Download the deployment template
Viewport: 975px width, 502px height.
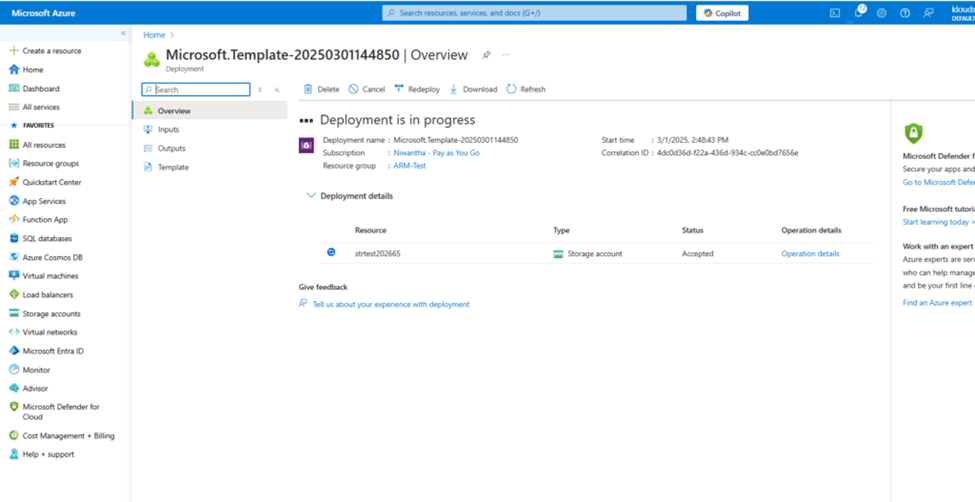[x=473, y=89]
